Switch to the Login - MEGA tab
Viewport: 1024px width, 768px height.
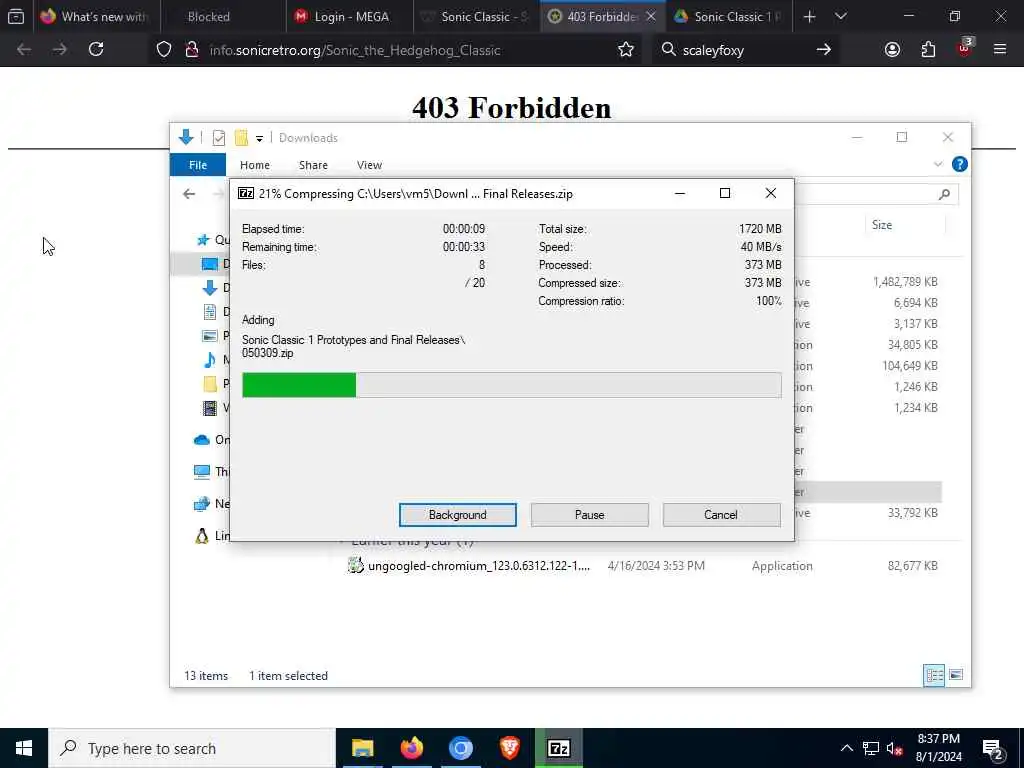(x=349, y=17)
